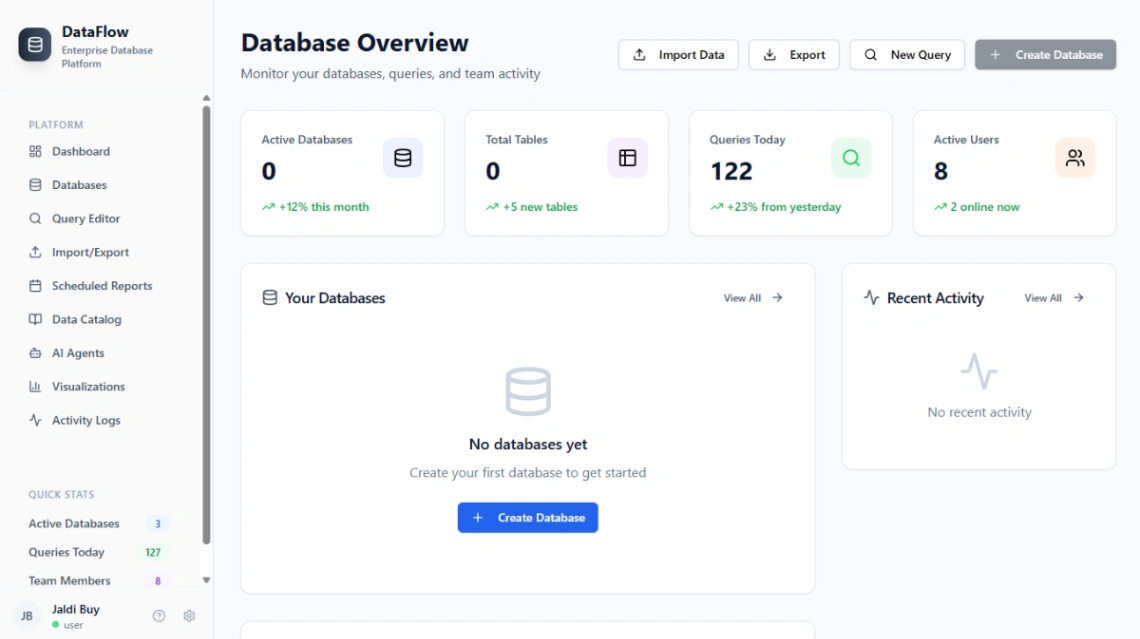Click the Databases cylinder icon in sidebar
Viewport: 1140px width, 639px height.
[x=35, y=185]
